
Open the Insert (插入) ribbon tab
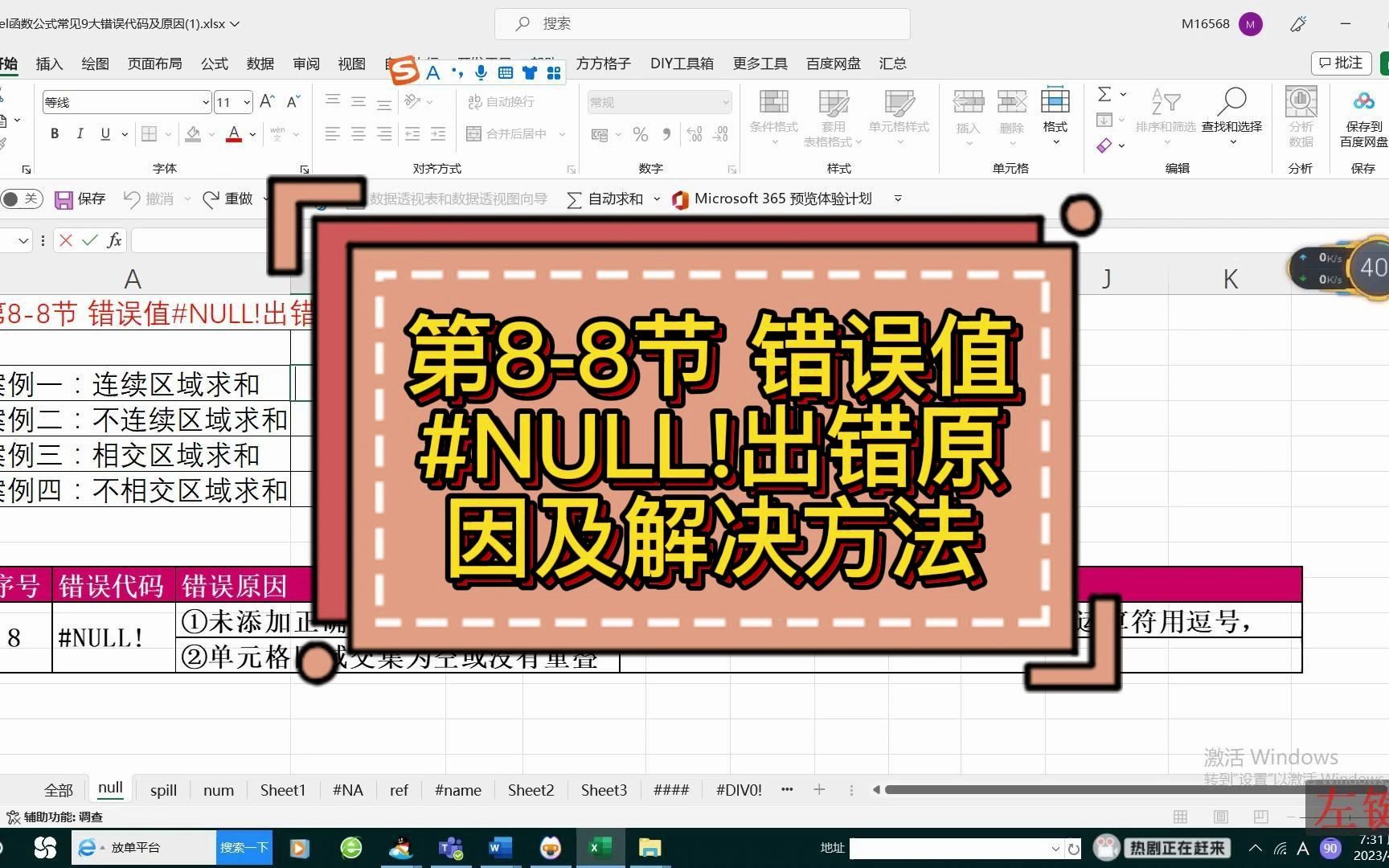[x=49, y=63]
